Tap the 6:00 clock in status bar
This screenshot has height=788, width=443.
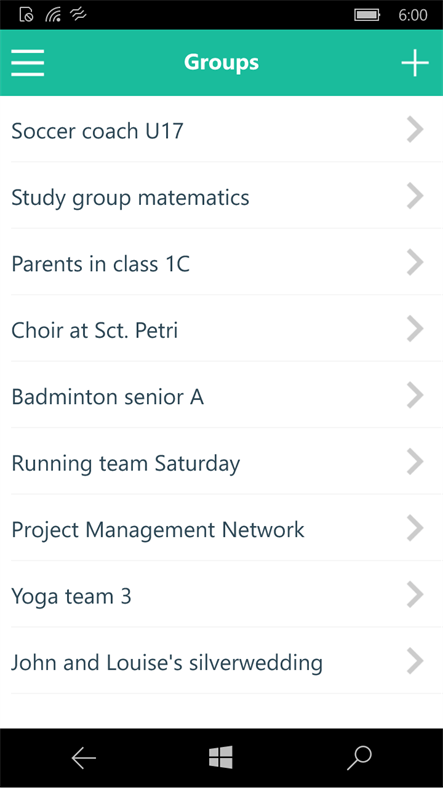coord(413,15)
